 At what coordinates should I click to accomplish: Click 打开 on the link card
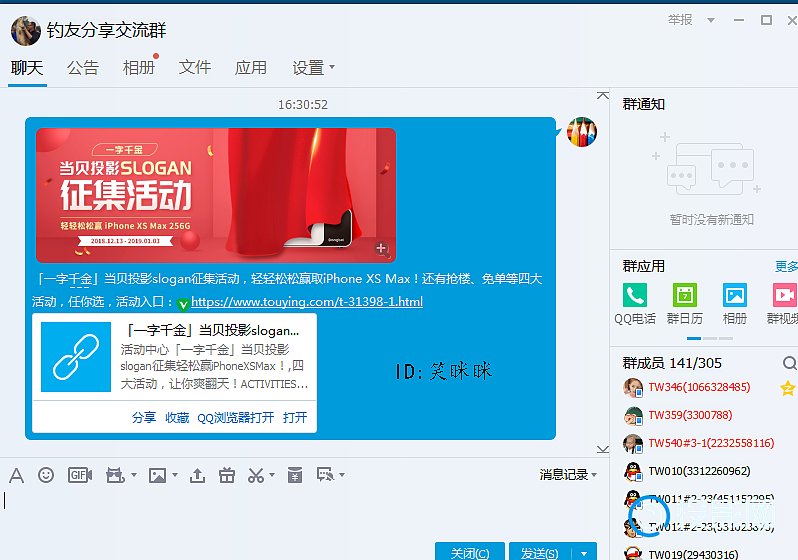click(x=295, y=418)
